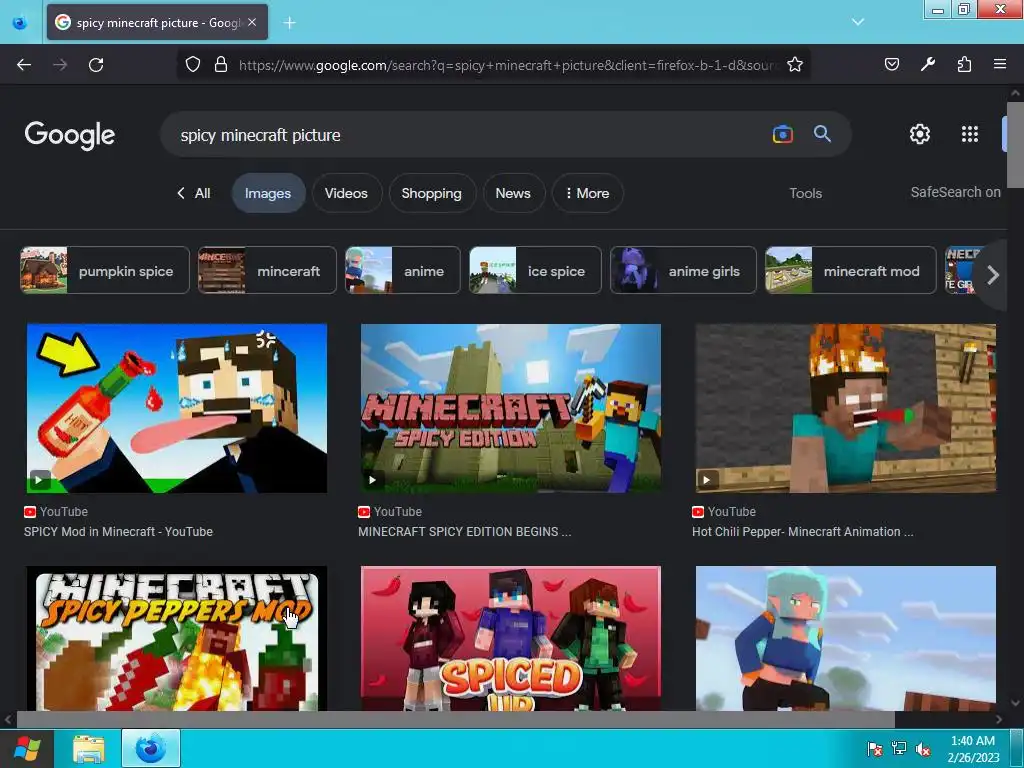The height and width of the screenshot is (768, 1024).
Task: Open the extensions puzzle icon
Action: pos(964,64)
